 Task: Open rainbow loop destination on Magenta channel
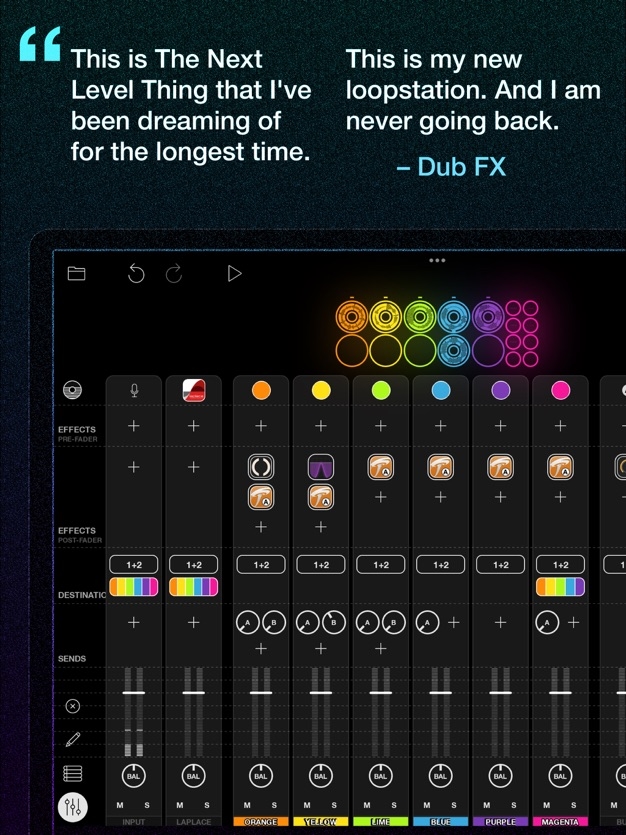(x=561, y=587)
